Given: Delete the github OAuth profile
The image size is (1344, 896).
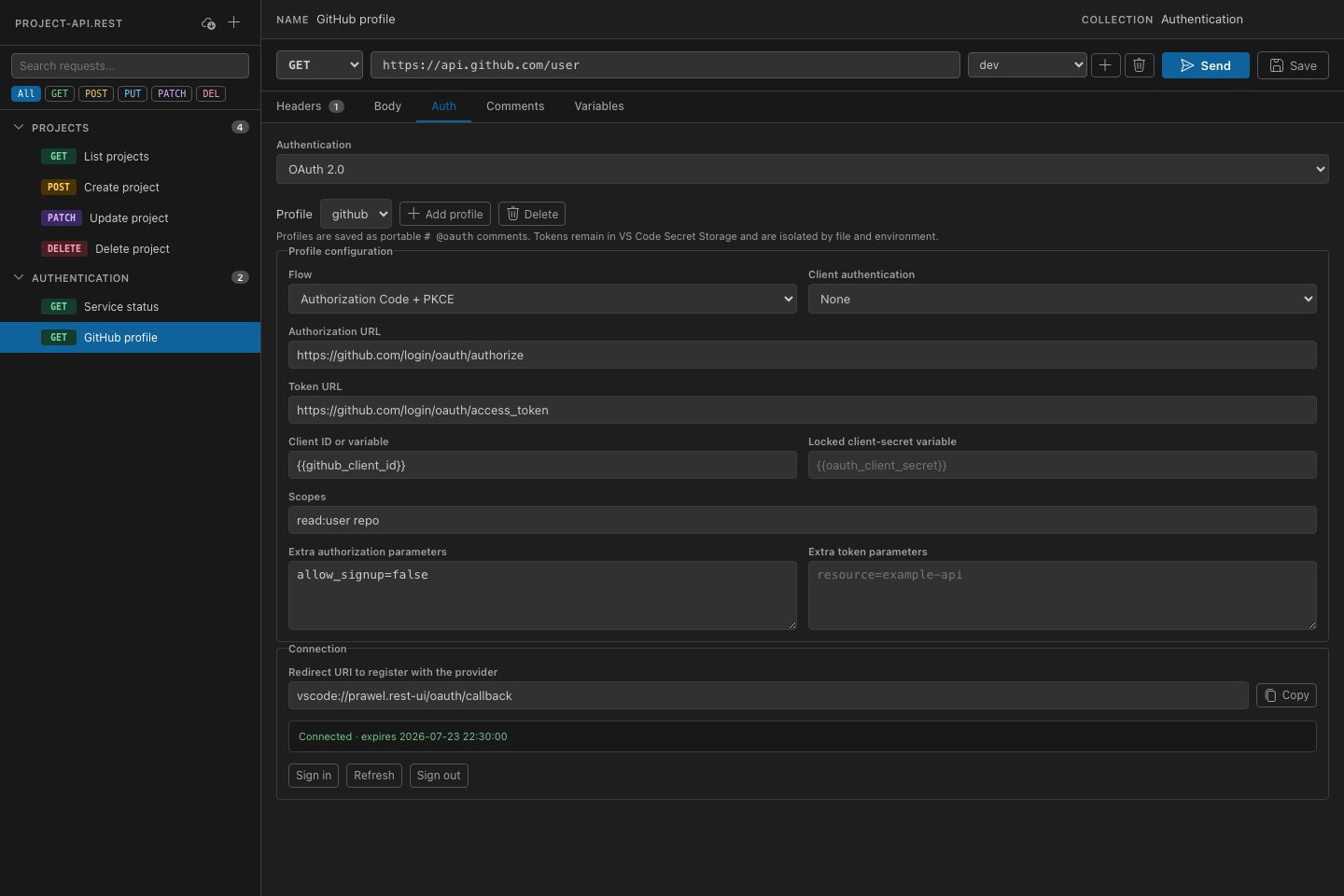Looking at the screenshot, I should [x=532, y=214].
